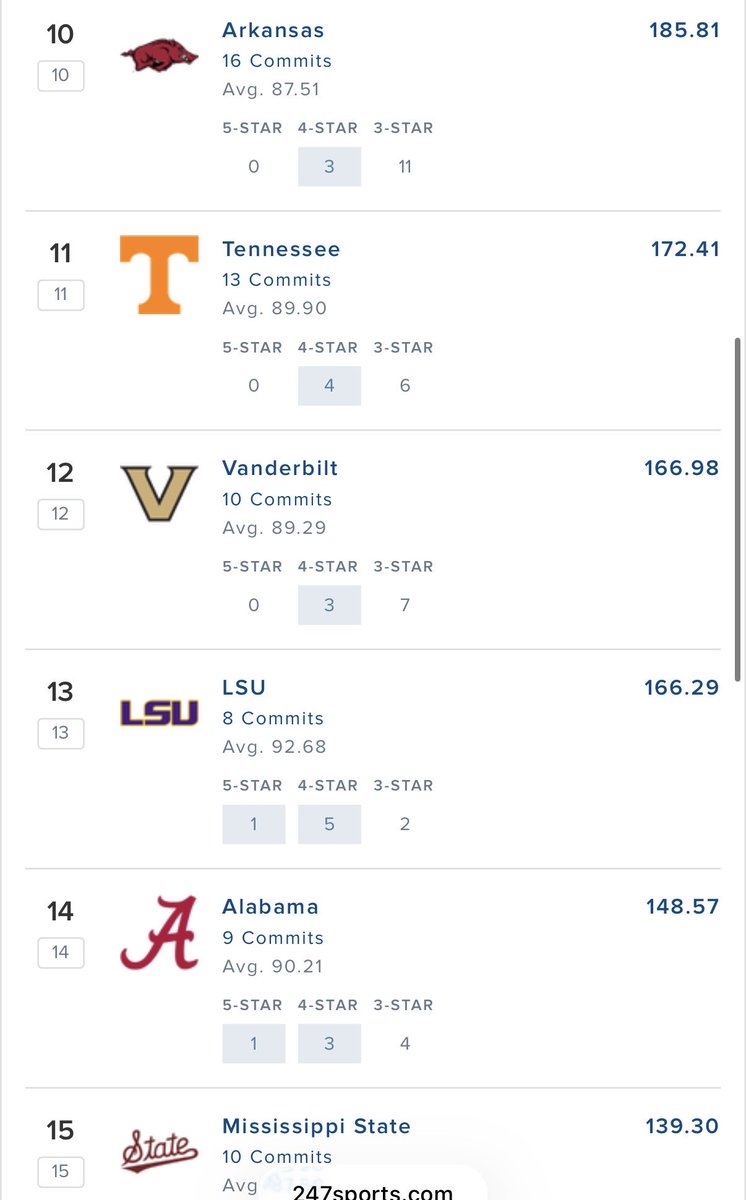Viewport: 746px width, 1200px height.
Task: View Arkansas's 16 Commits list
Action: [x=277, y=61]
